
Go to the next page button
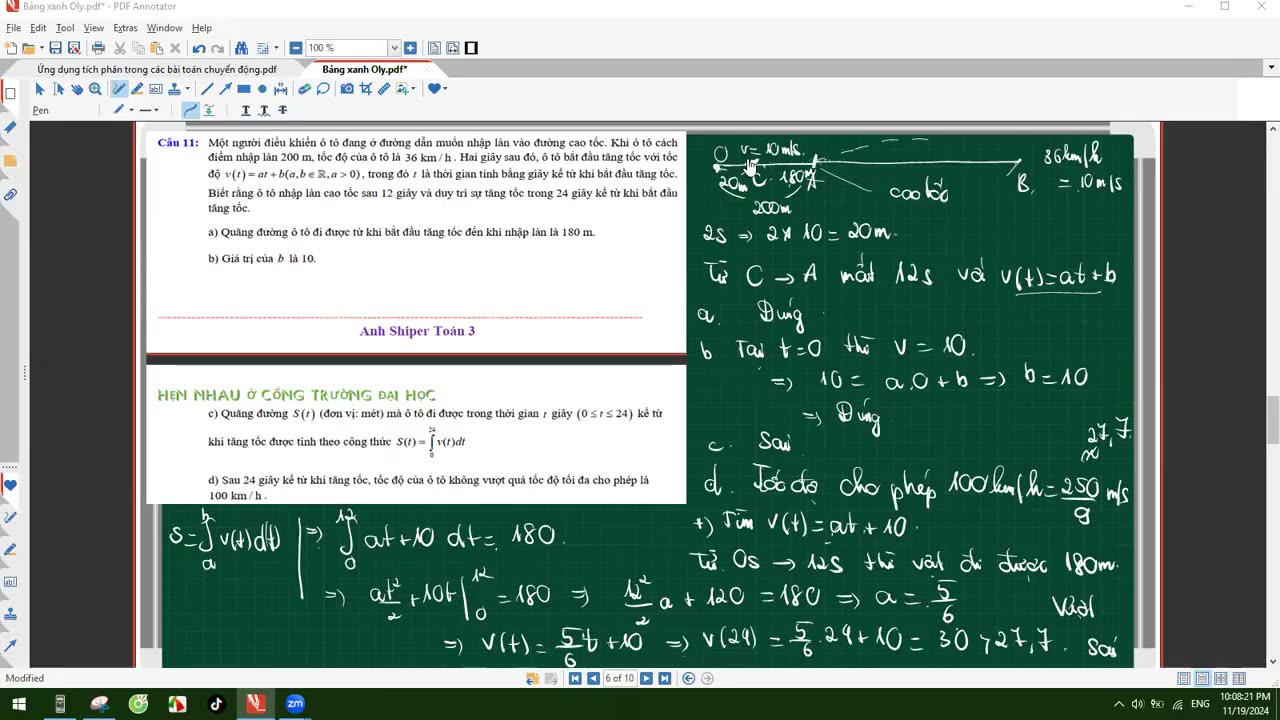(646, 678)
